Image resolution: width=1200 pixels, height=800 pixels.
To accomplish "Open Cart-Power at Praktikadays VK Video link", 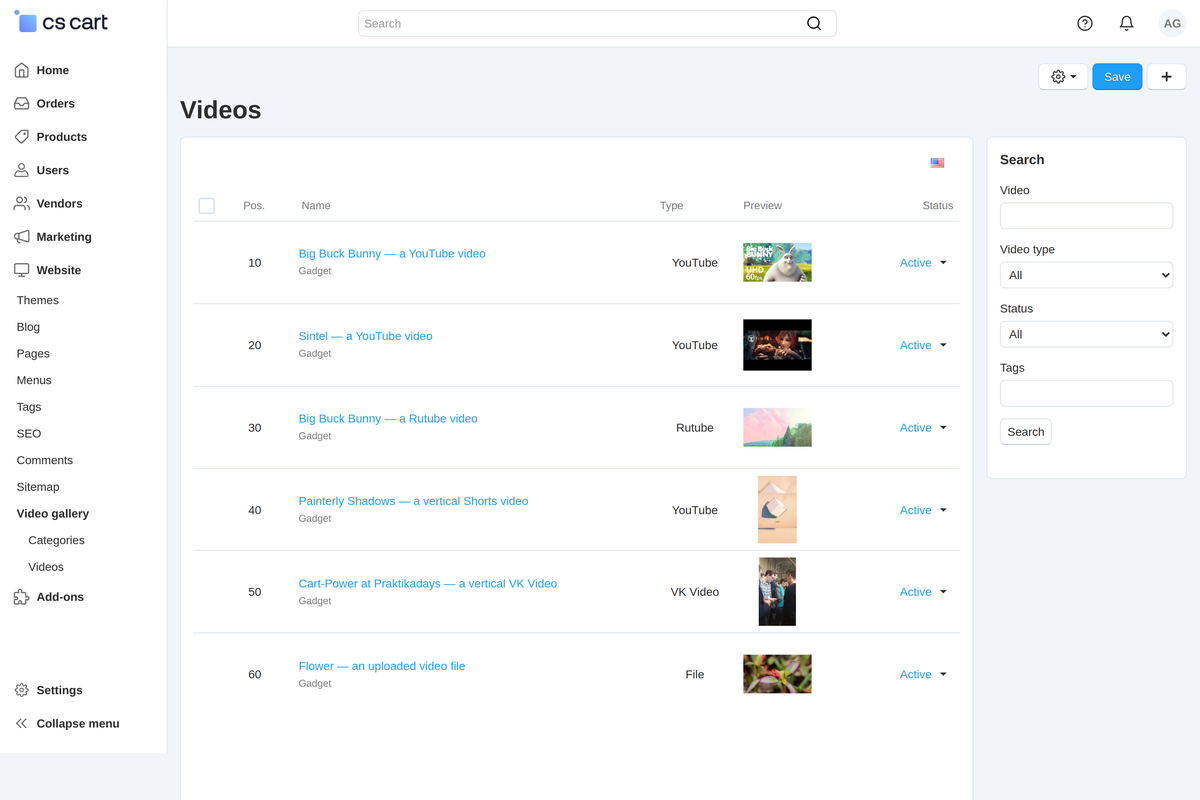I will click(x=428, y=584).
